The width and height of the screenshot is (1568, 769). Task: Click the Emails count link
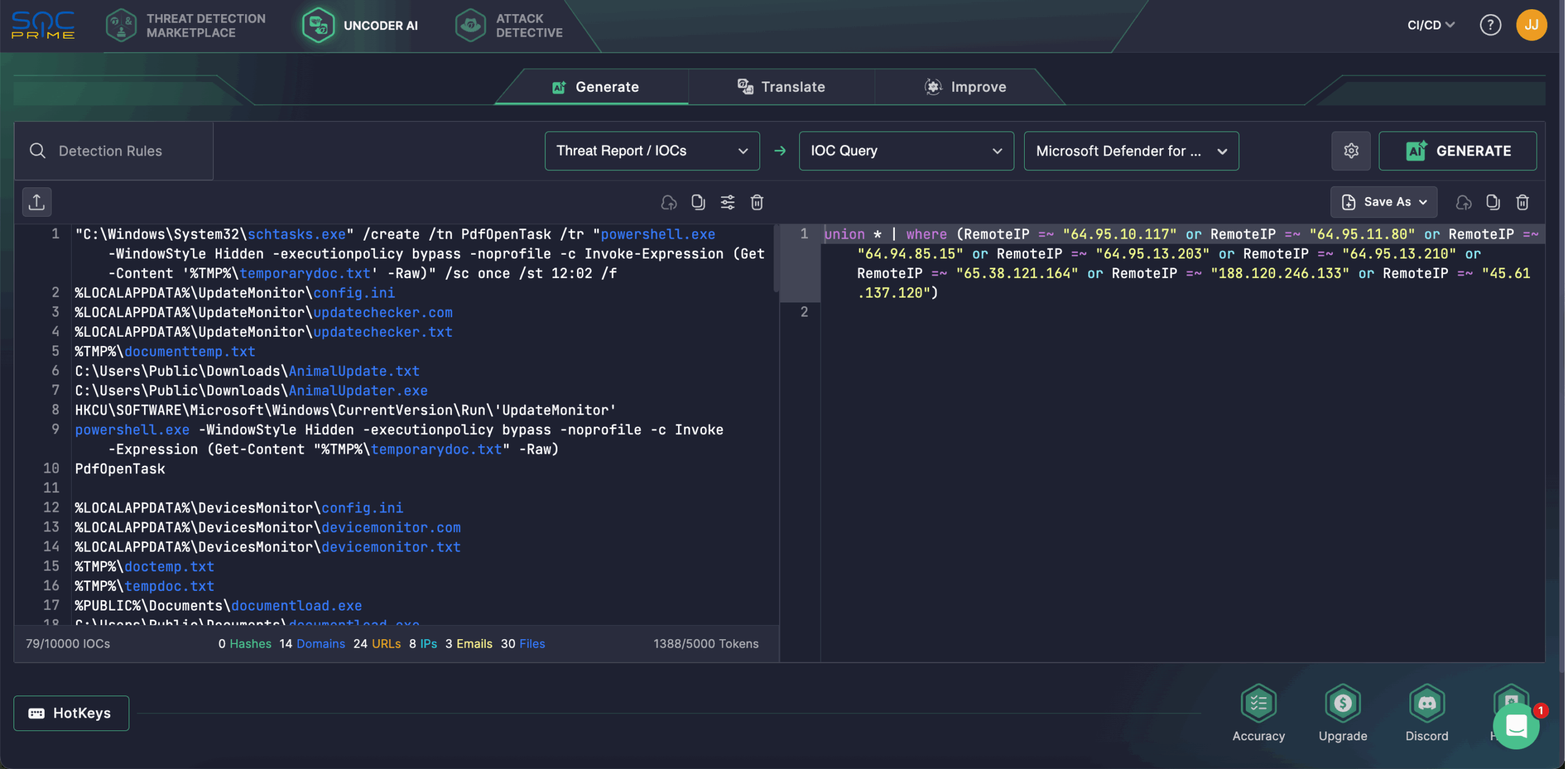(x=469, y=643)
